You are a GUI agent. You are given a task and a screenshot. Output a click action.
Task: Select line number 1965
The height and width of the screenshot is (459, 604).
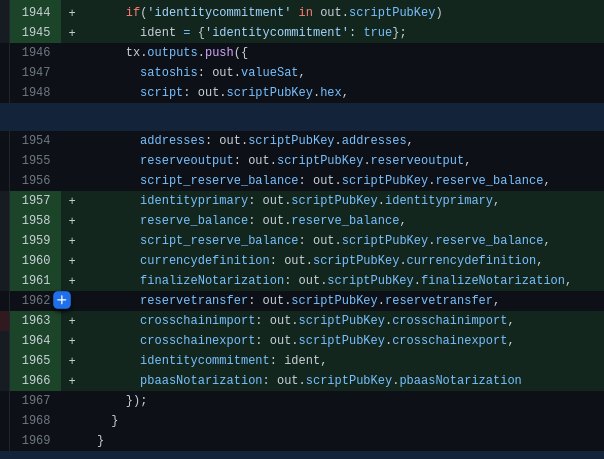pyautogui.click(x=36, y=360)
